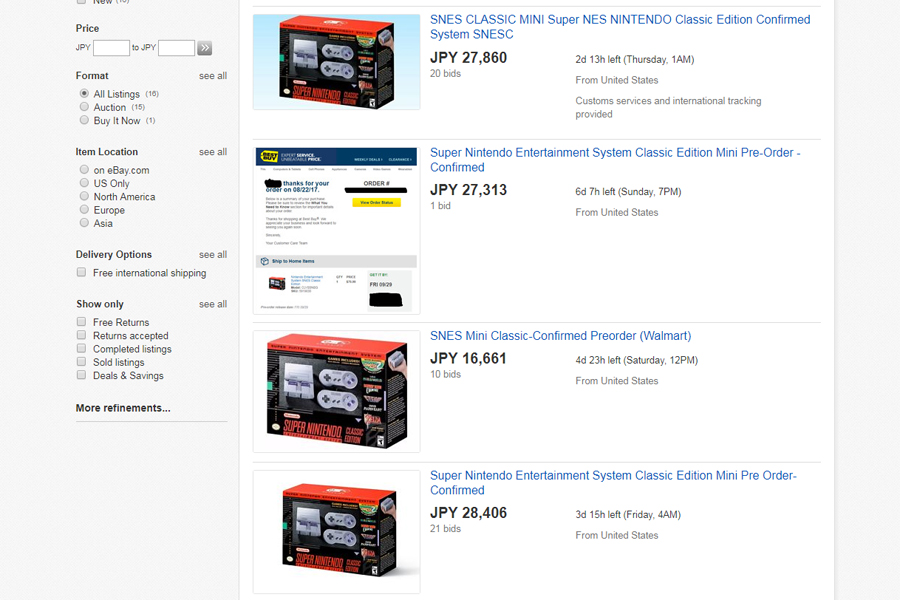The height and width of the screenshot is (600, 900).
Task: Click '6d 7h left (Sunday, 7PM)' time text
Action: tap(629, 192)
